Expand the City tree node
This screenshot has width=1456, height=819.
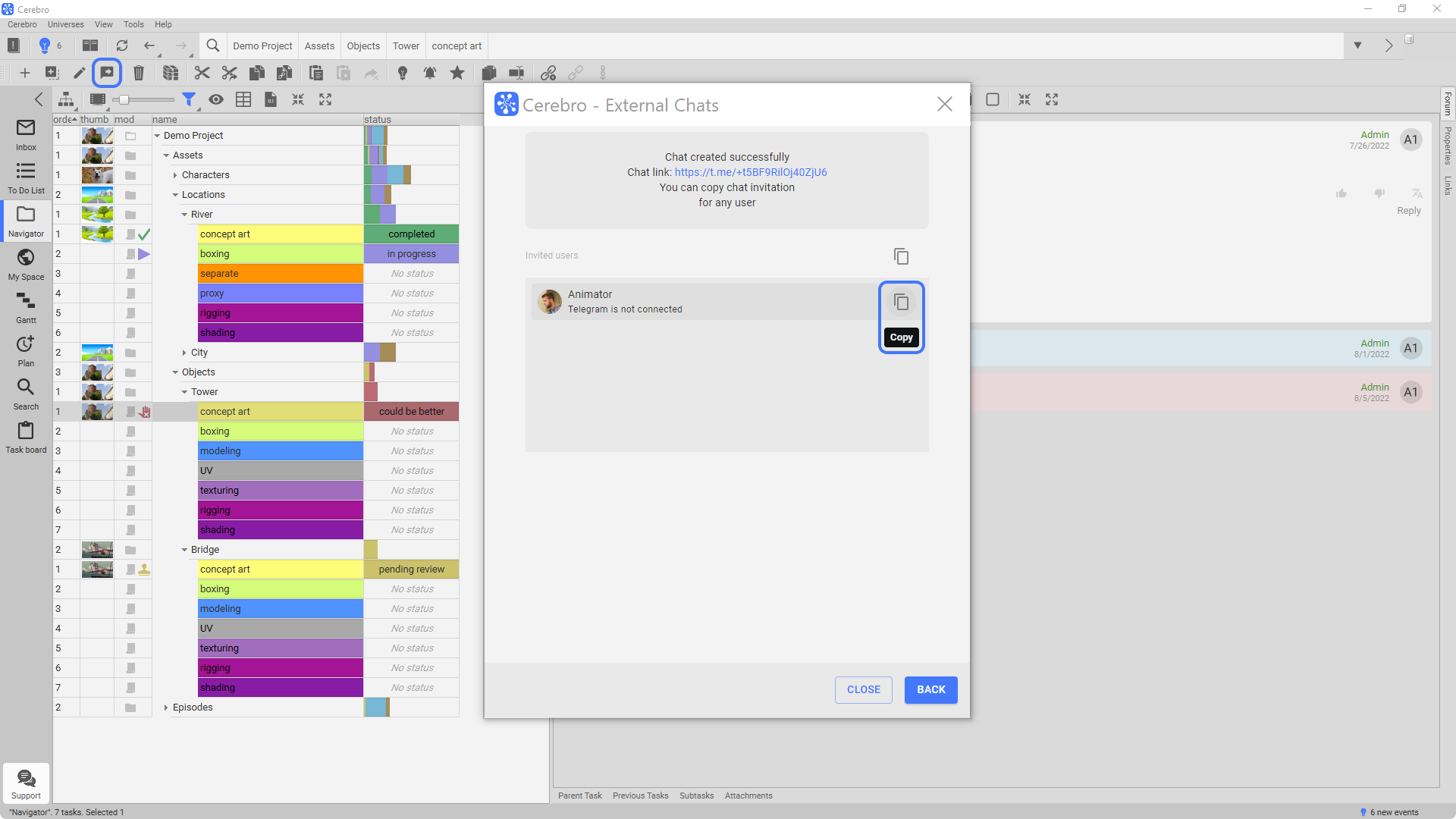point(184,353)
